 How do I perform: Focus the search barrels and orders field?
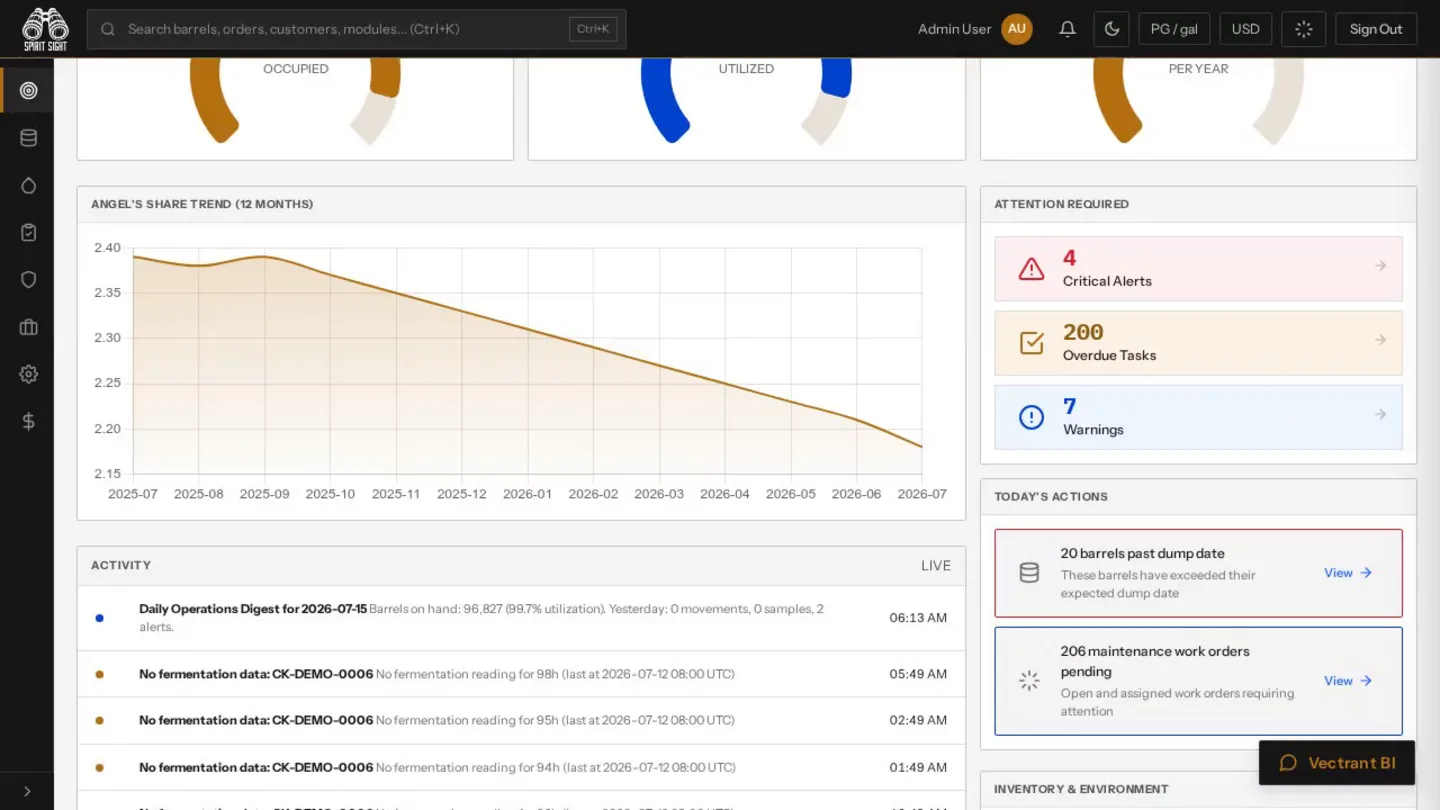(357, 29)
